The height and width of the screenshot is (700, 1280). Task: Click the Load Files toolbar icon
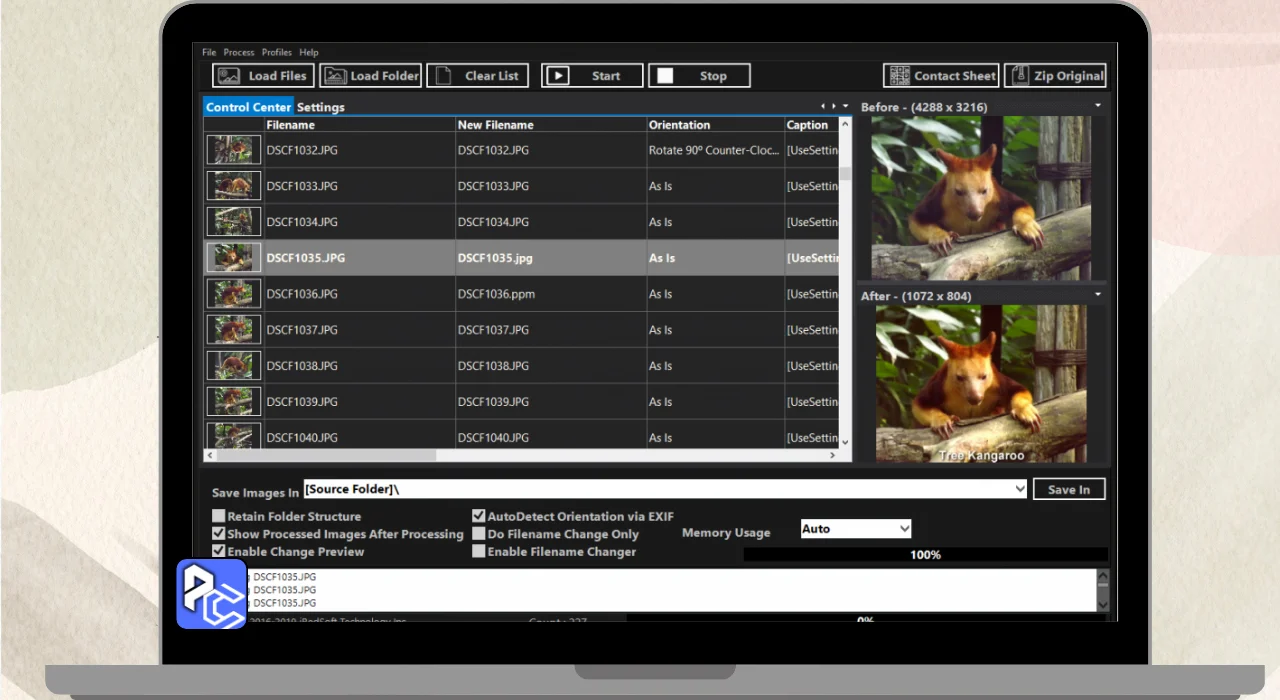(229, 76)
